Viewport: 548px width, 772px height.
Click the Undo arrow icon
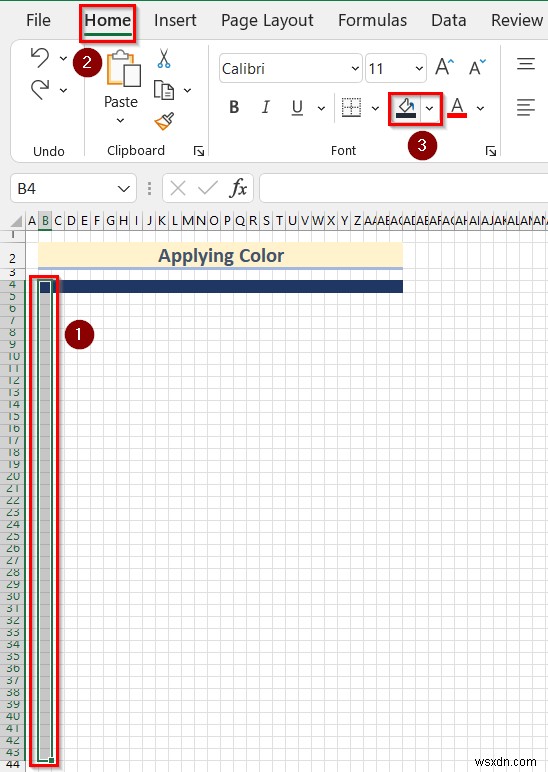click(x=40, y=58)
